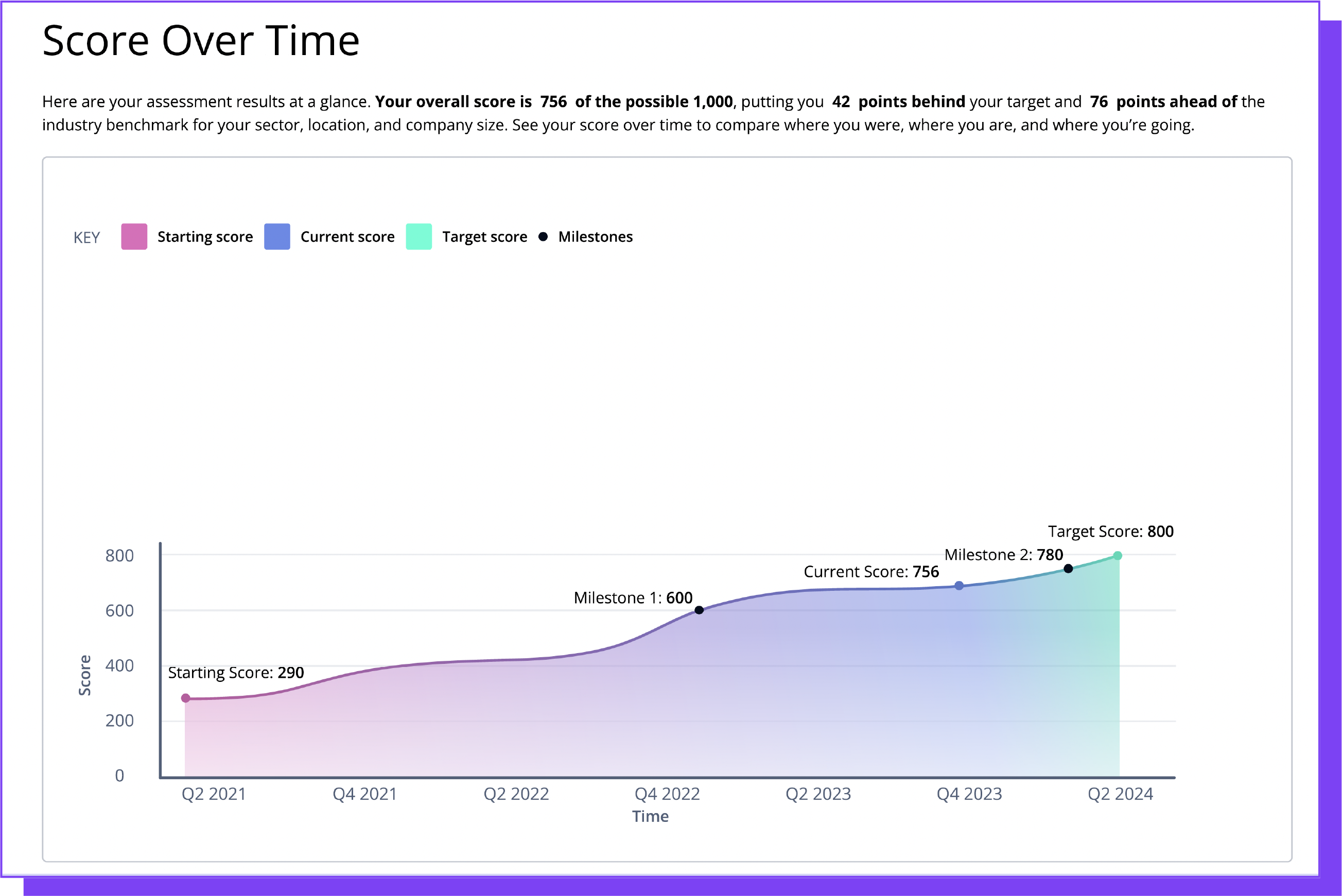Select the Milestone 1 data point
This screenshot has height=896, width=1342.
pos(699,610)
